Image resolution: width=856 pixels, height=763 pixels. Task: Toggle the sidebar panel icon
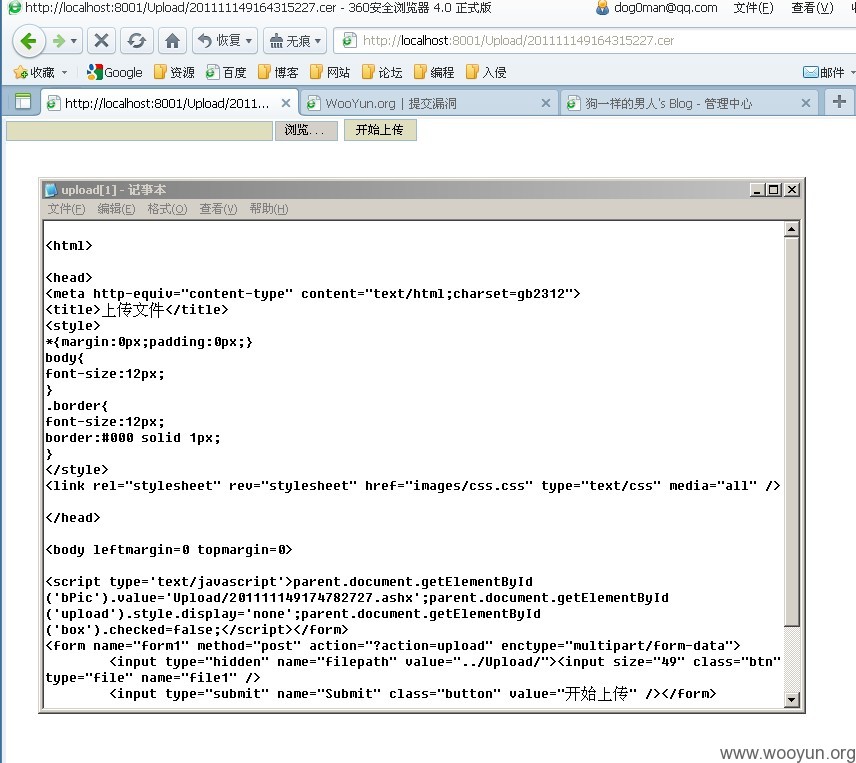(22, 102)
